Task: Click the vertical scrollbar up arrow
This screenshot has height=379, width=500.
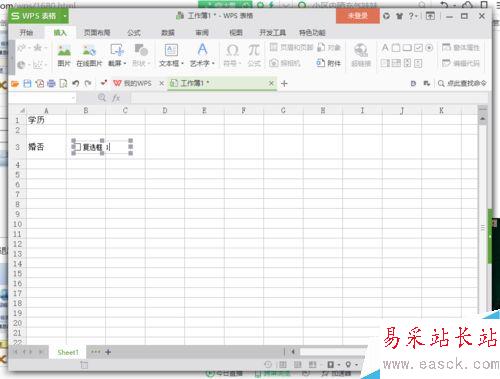Action: click(483, 119)
